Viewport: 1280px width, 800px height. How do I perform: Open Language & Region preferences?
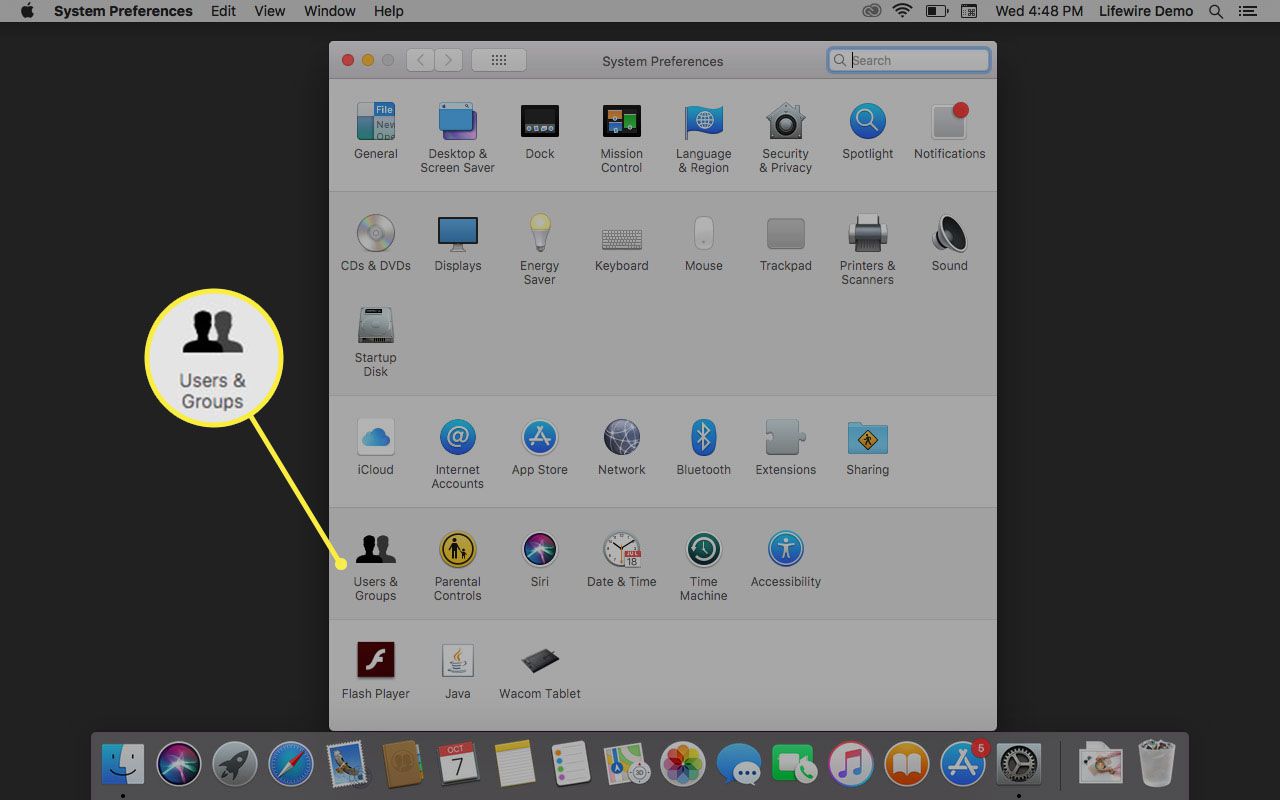coord(704,137)
